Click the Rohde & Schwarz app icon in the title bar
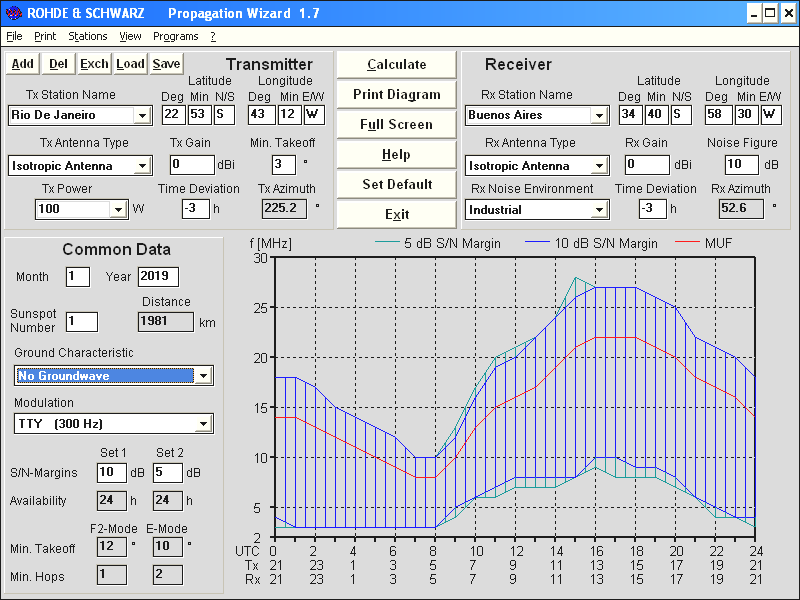Screen dimensions: 800x600 coord(13,13)
